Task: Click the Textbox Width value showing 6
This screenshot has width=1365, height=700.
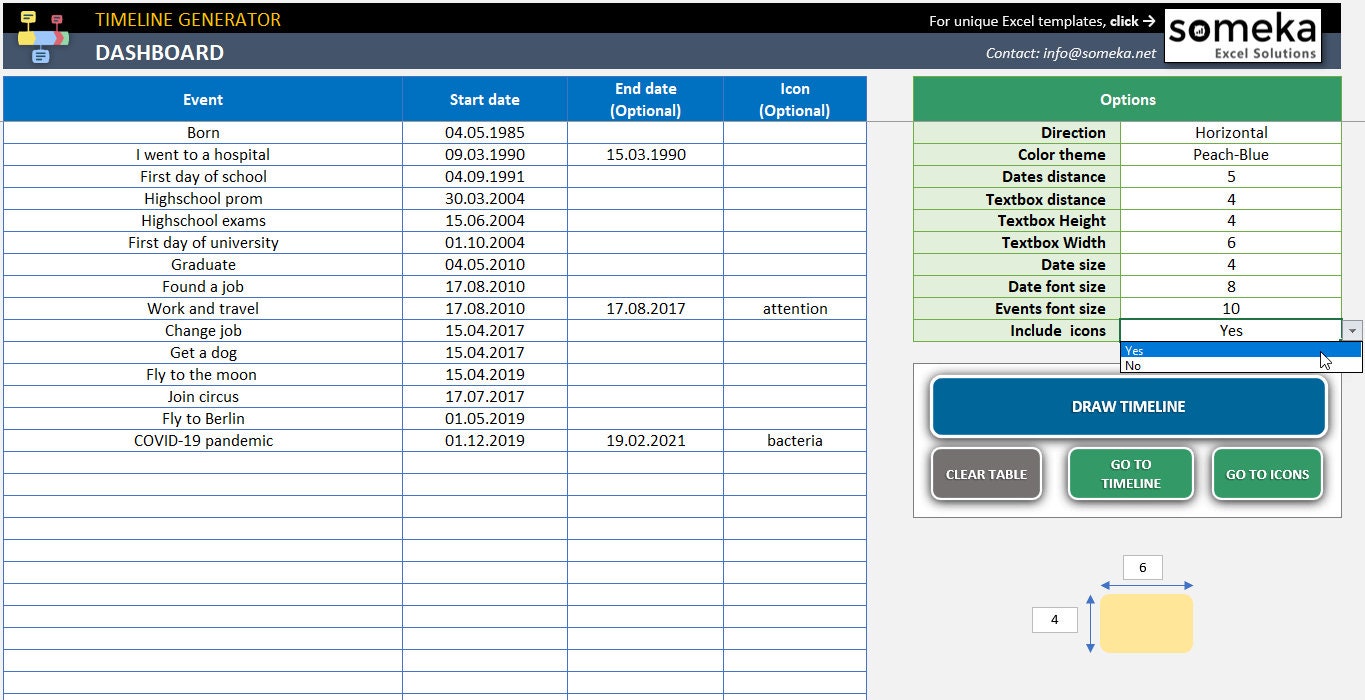Action: pos(1231,242)
